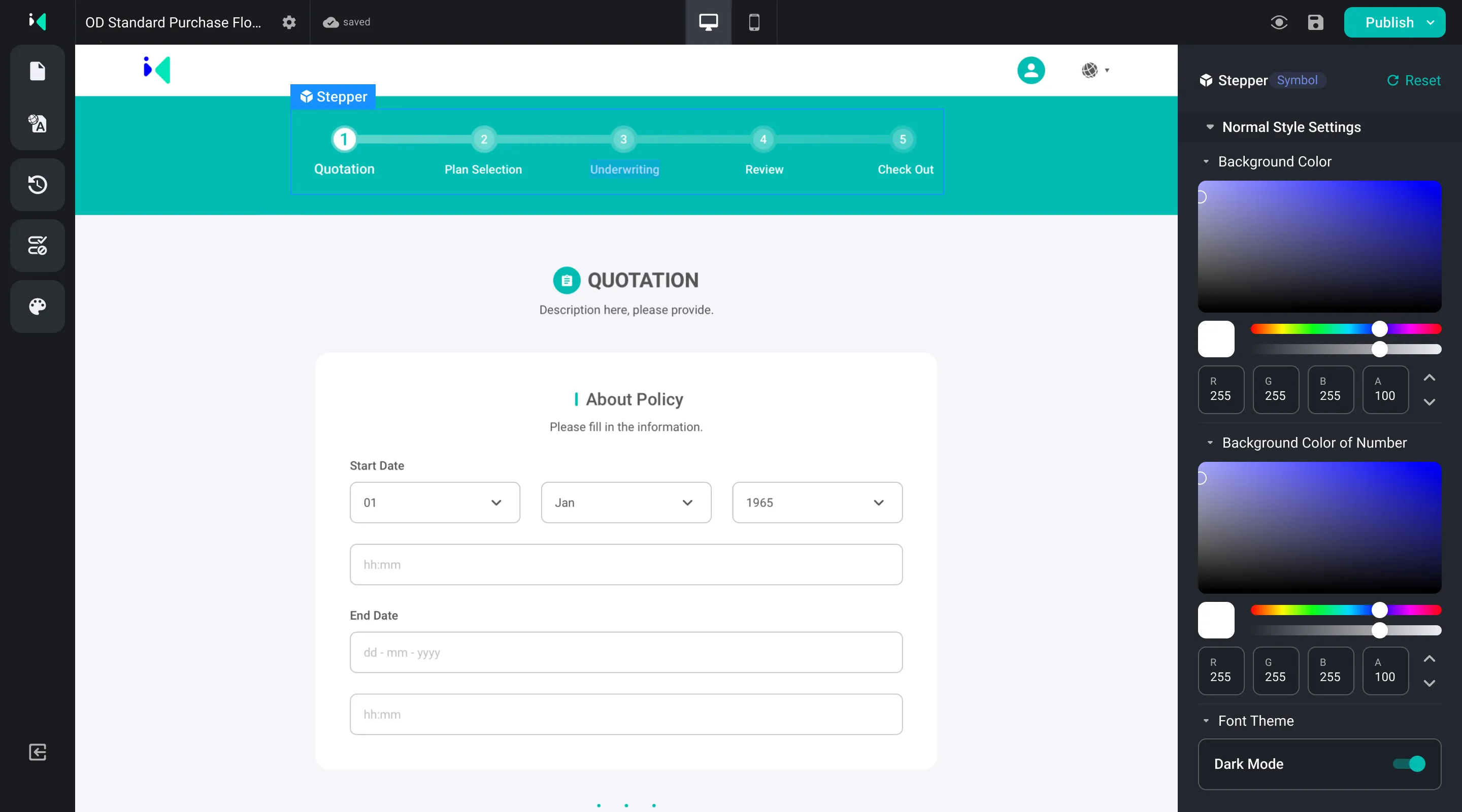
Task: Click the End Date dd-mm-yyyy input field
Action: click(x=625, y=652)
